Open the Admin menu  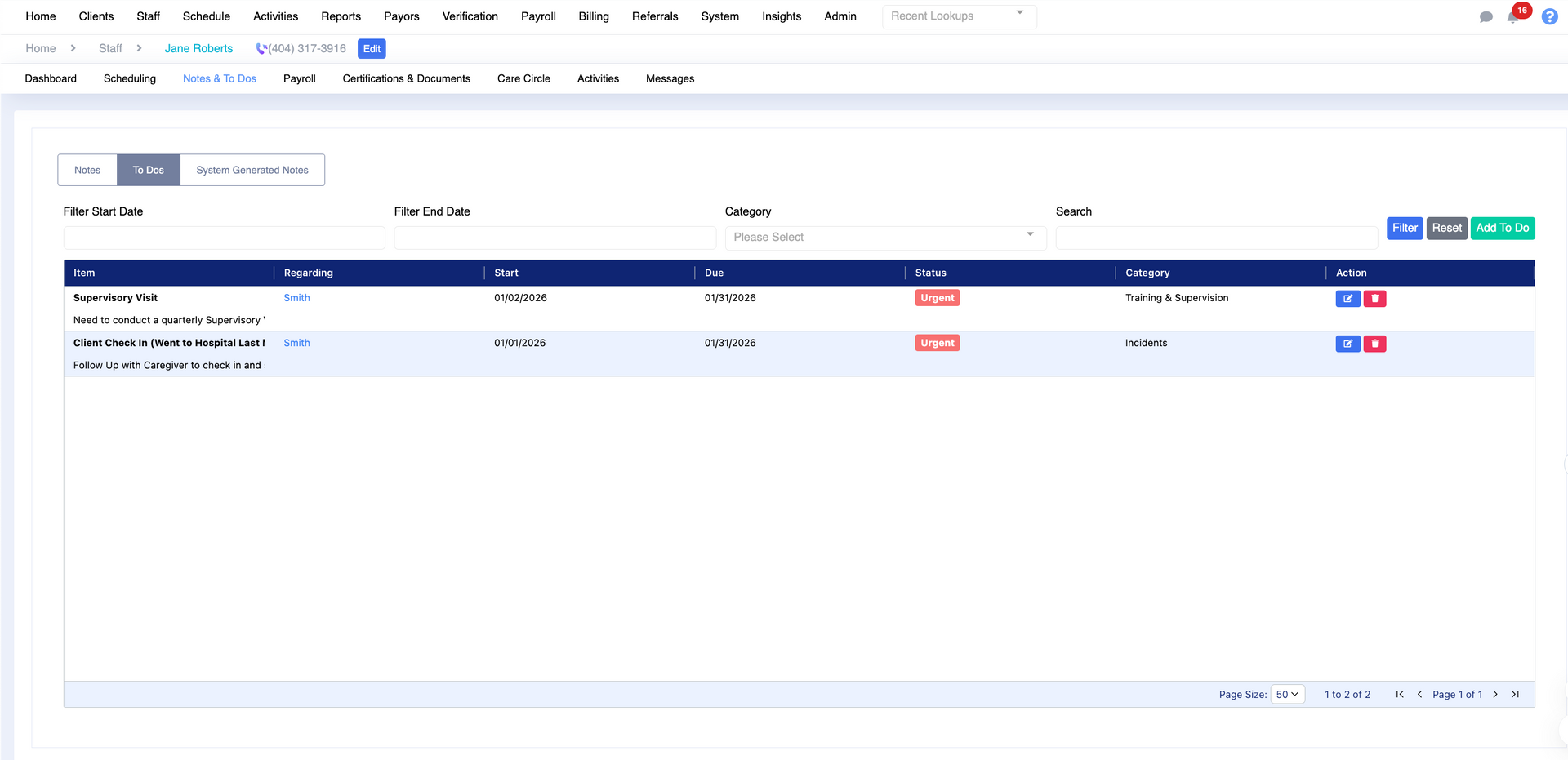[840, 16]
